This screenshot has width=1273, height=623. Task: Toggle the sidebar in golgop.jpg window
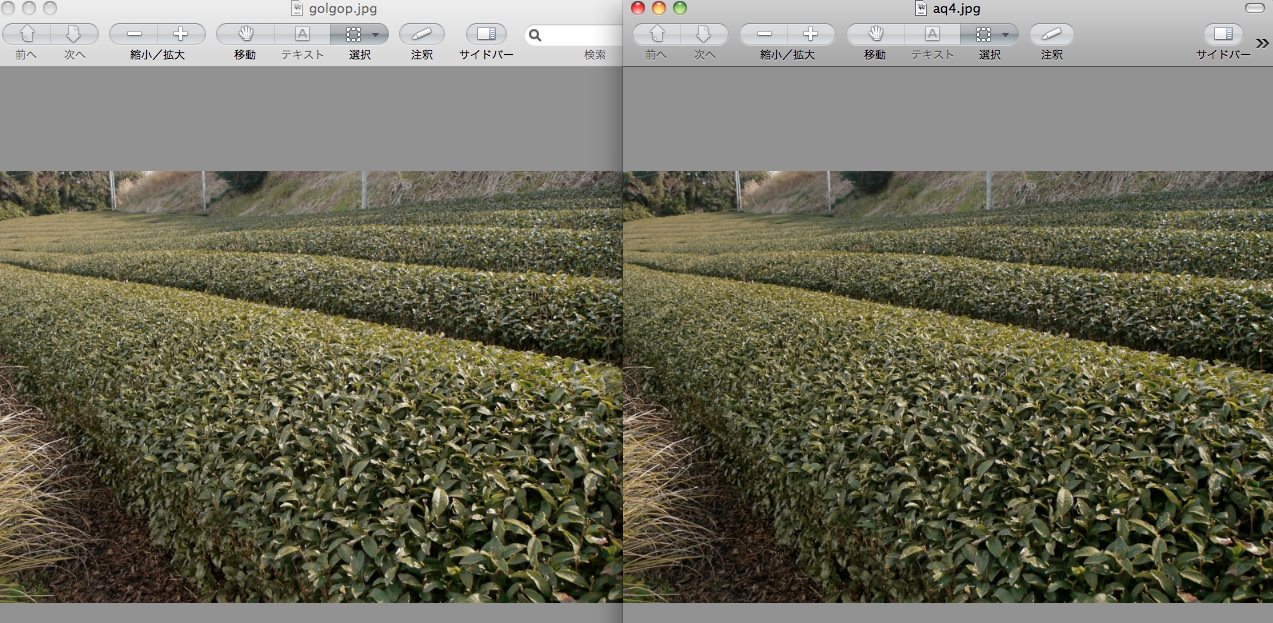point(486,34)
